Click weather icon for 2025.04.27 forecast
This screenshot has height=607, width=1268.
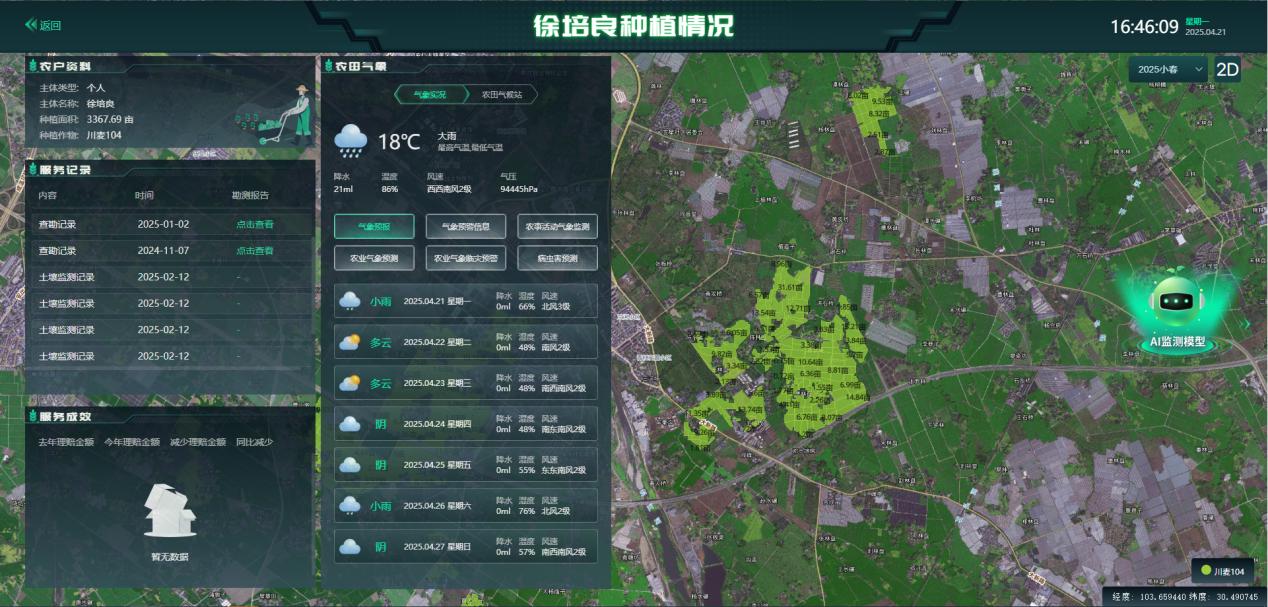click(350, 547)
